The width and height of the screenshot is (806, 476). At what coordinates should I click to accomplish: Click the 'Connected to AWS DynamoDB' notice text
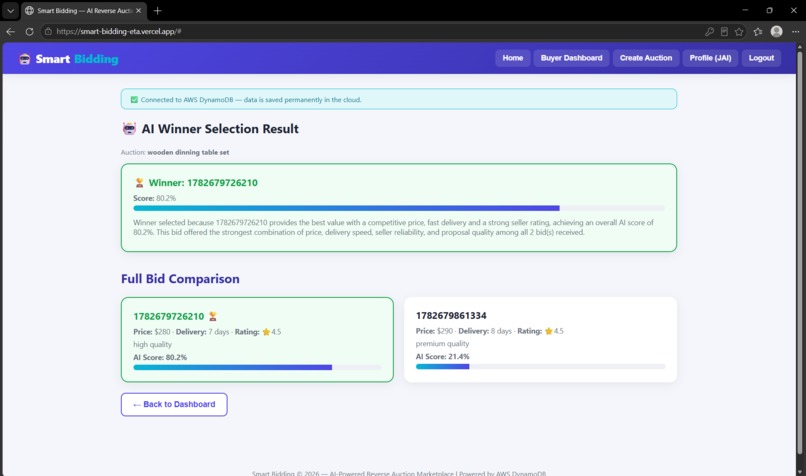(x=251, y=100)
